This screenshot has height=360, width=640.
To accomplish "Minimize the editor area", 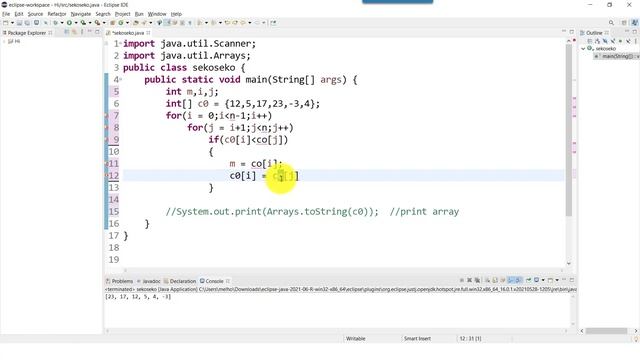I will pyautogui.click(x=564, y=31).
